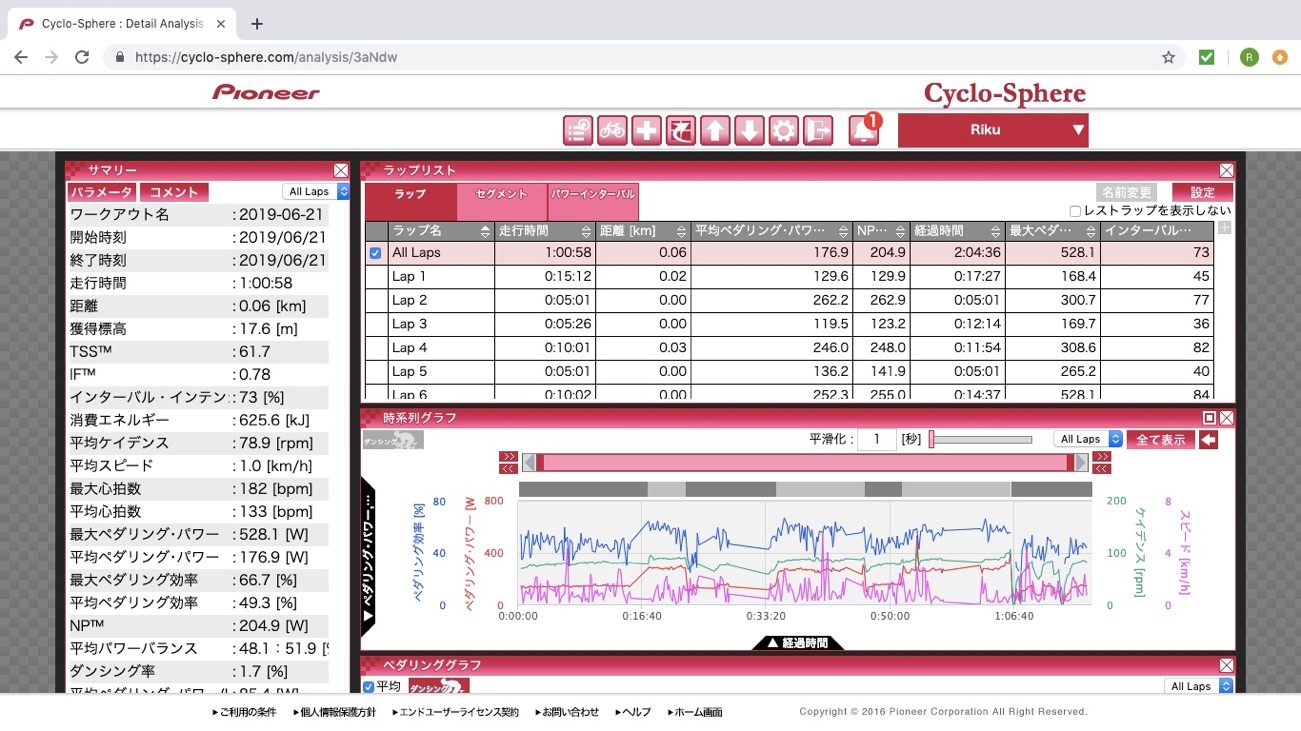The height and width of the screenshot is (731, 1301).
Task: Open notifications via the bell icon
Action: click(864, 130)
